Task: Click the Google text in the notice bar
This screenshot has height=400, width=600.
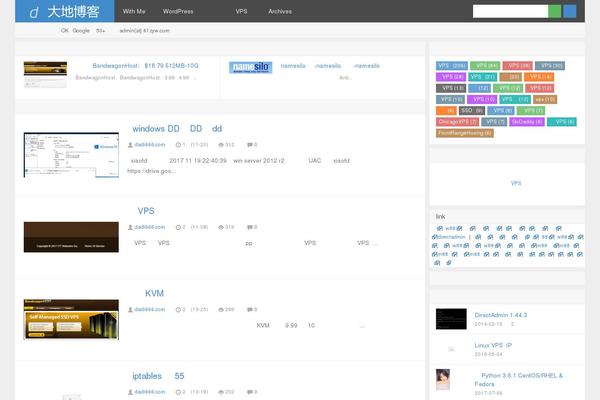Action: [x=81, y=31]
